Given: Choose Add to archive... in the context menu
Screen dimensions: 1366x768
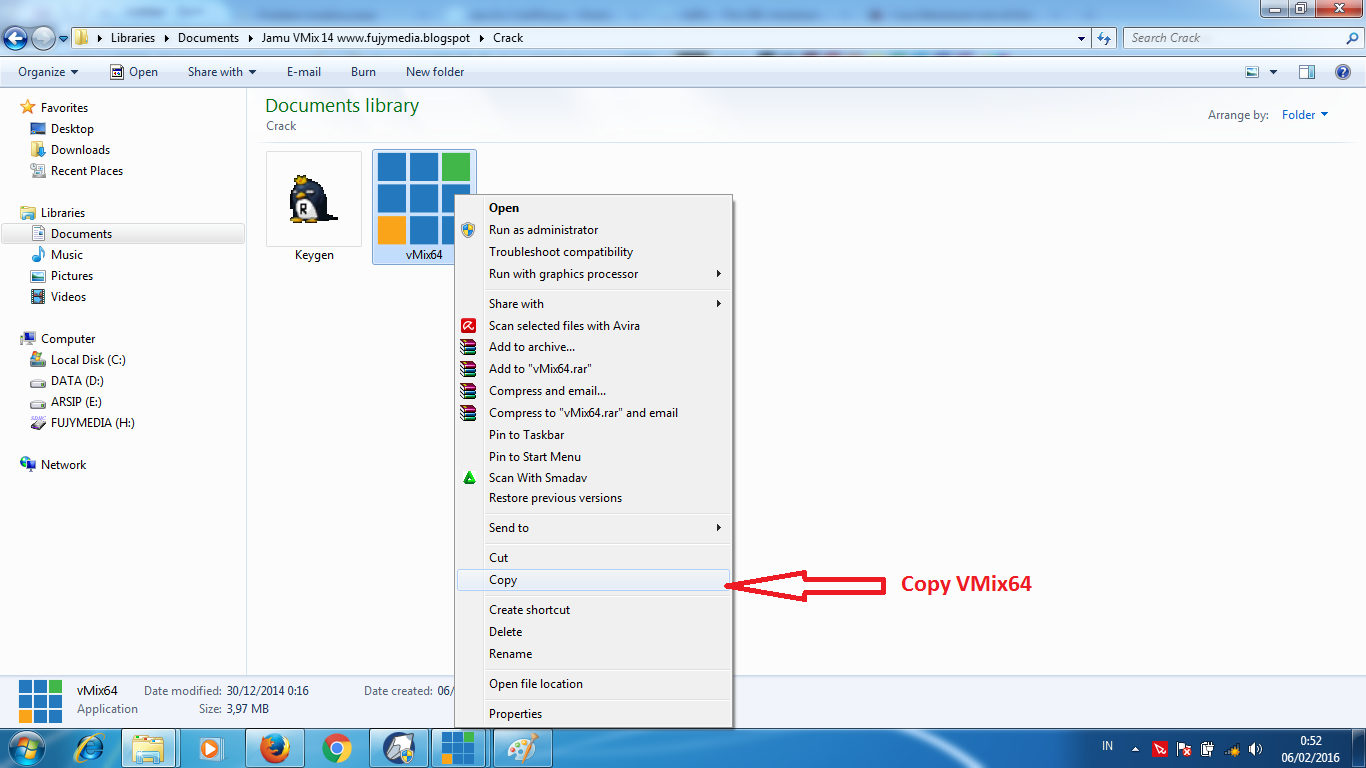Looking at the screenshot, I should pyautogui.click(x=594, y=347).
